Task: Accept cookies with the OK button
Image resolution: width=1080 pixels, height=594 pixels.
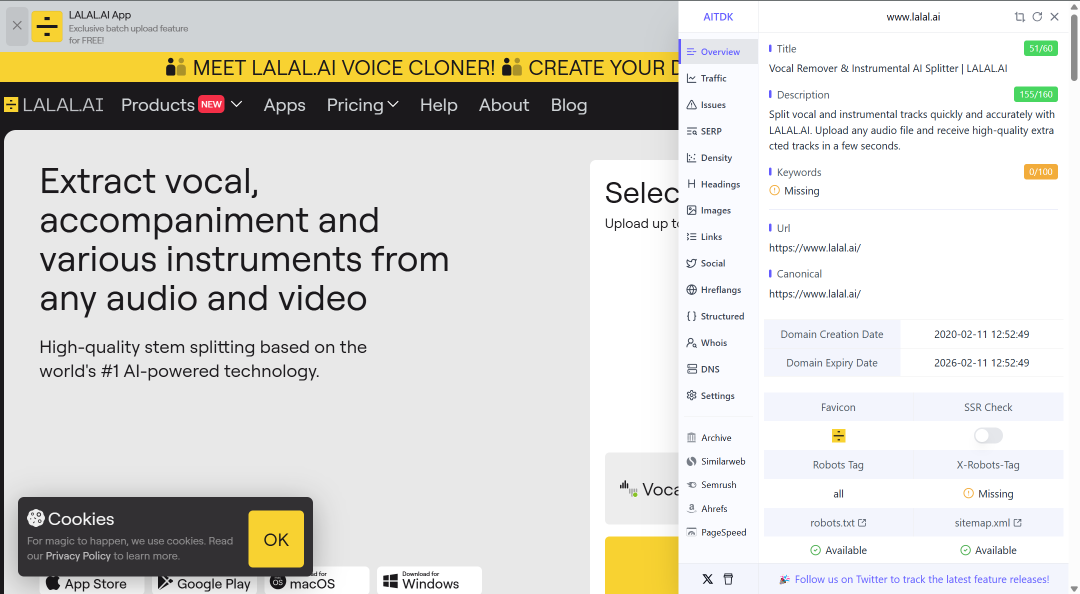Action: [276, 539]
